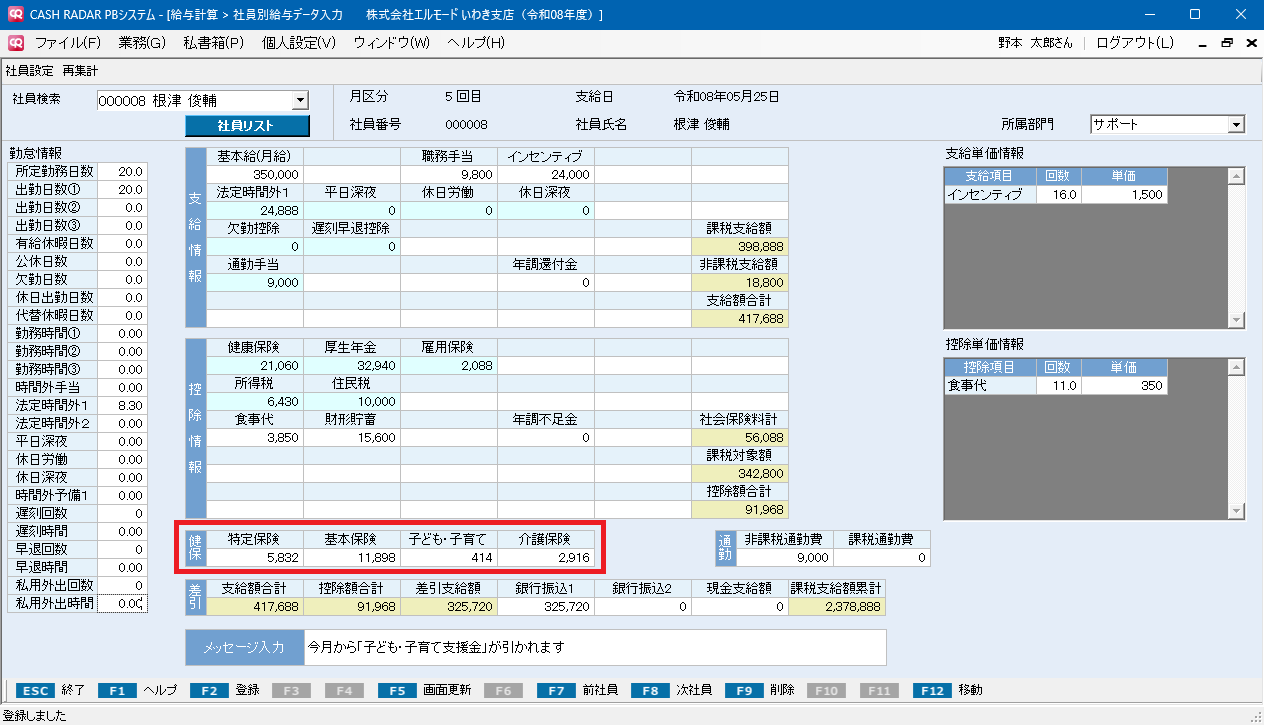This screenshot has width=1264, height=725.
Task: Click 再集計 in the toolbar
Action: 80,71
